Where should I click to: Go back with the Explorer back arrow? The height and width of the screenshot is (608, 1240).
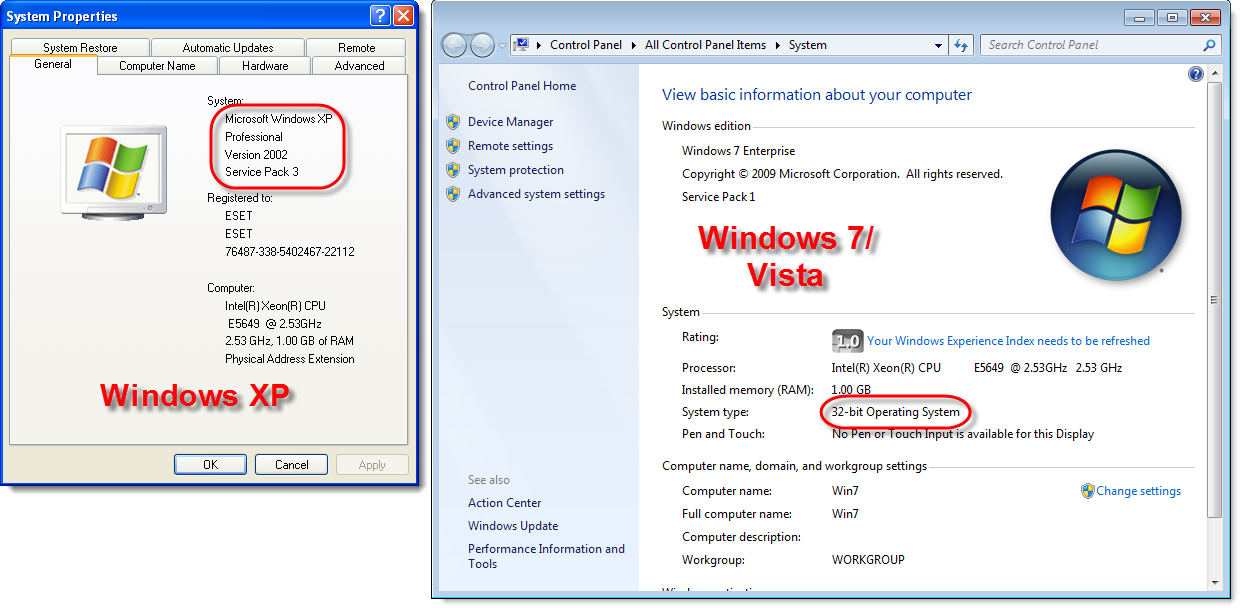point(455,45)
